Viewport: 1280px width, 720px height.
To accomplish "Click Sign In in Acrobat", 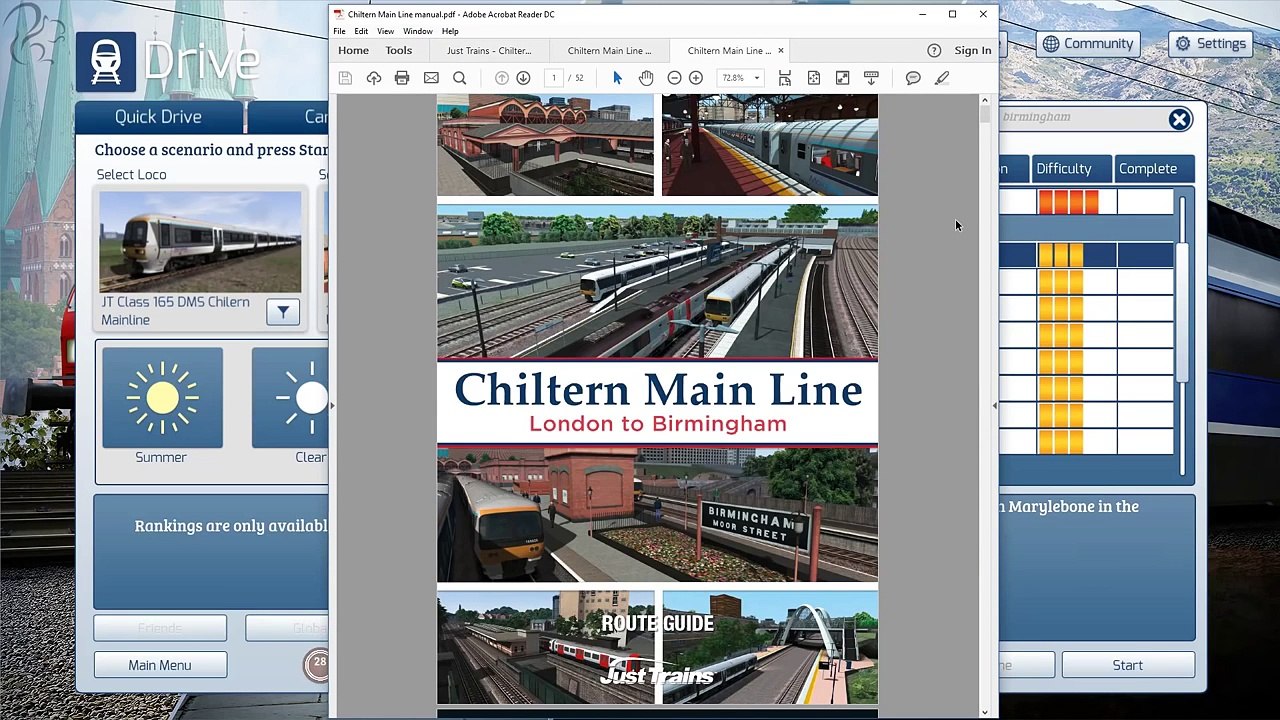I will click(972, 50).
